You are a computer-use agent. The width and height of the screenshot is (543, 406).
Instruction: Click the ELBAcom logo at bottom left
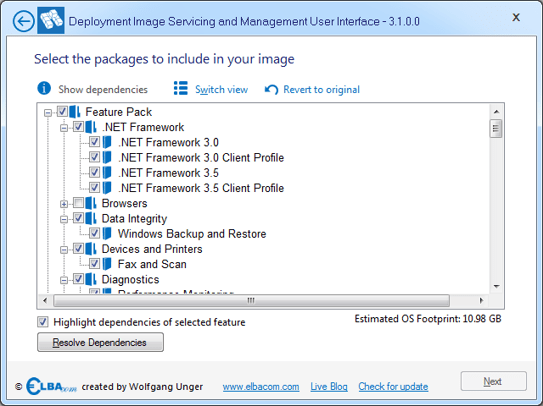click(x=51, y=386)
